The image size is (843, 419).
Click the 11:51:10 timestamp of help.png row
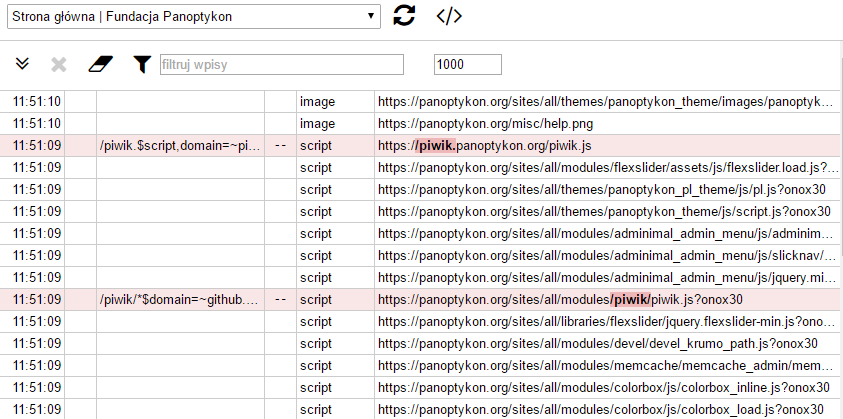point(37,124)
